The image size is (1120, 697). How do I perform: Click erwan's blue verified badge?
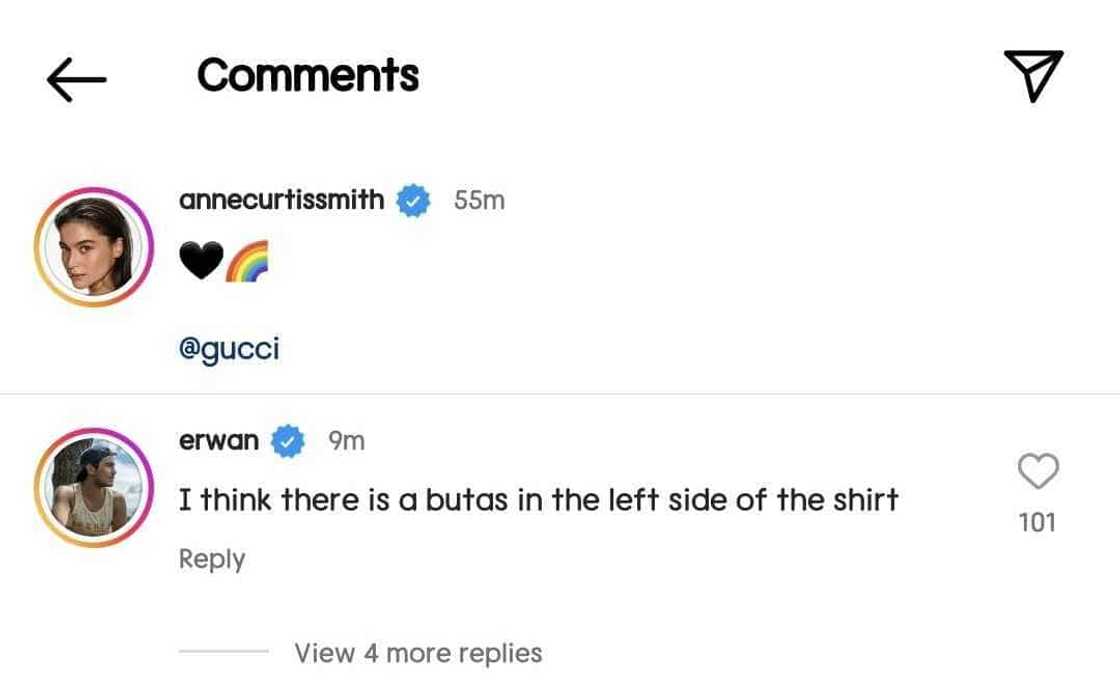click(x=289, y=440)
